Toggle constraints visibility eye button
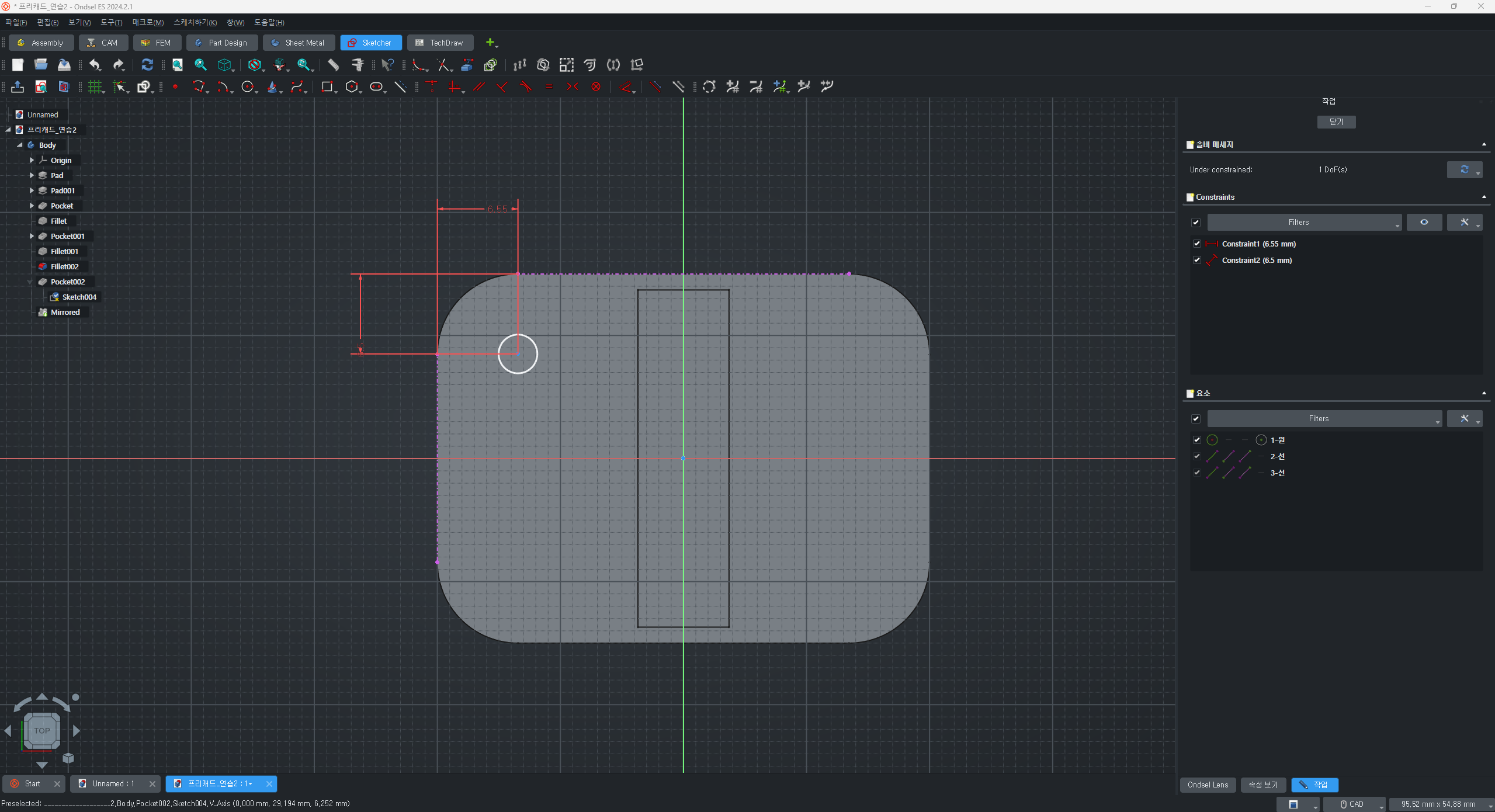Screen dimensions: 1495x812 [x=1424, y=222]
